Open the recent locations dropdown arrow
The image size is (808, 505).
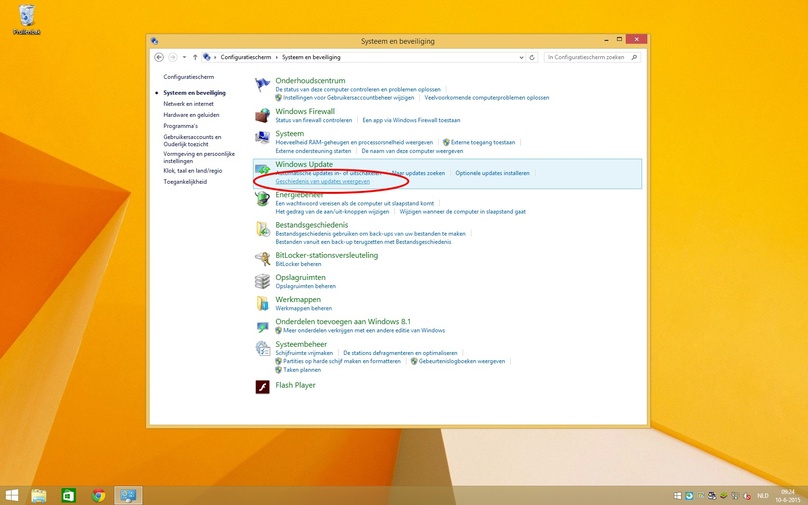(x=184, y=57)
